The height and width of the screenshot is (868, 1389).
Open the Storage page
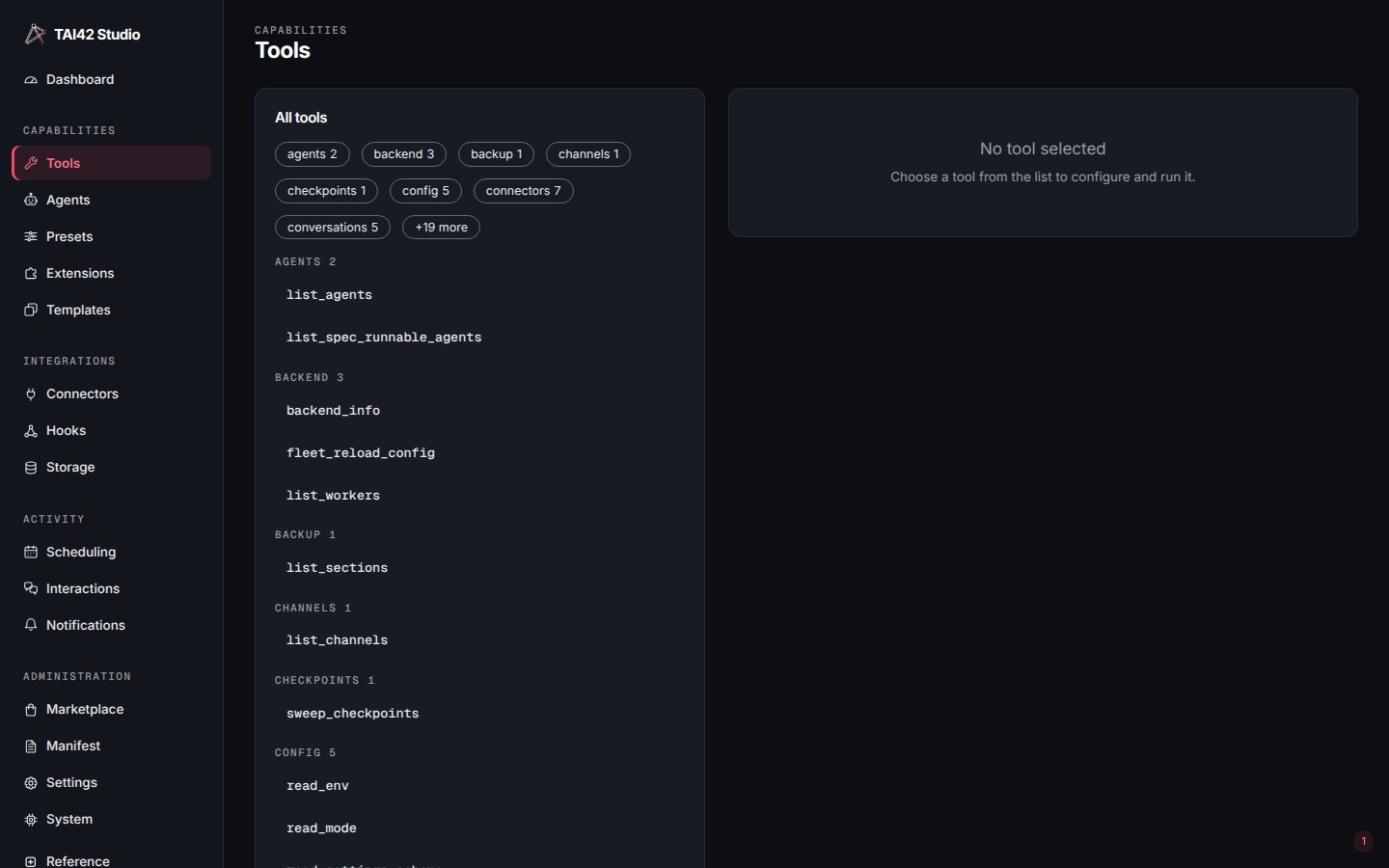tap(112, 468)
